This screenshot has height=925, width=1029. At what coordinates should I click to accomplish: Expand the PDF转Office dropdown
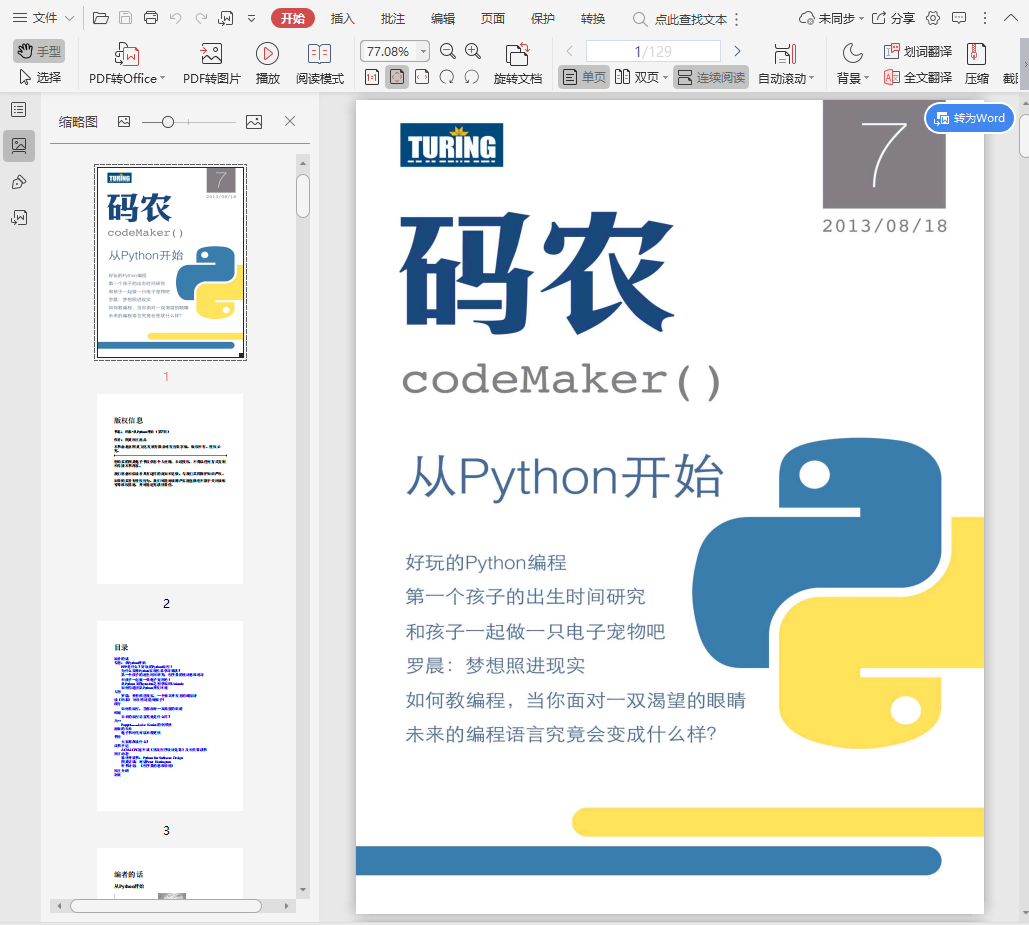162,78
